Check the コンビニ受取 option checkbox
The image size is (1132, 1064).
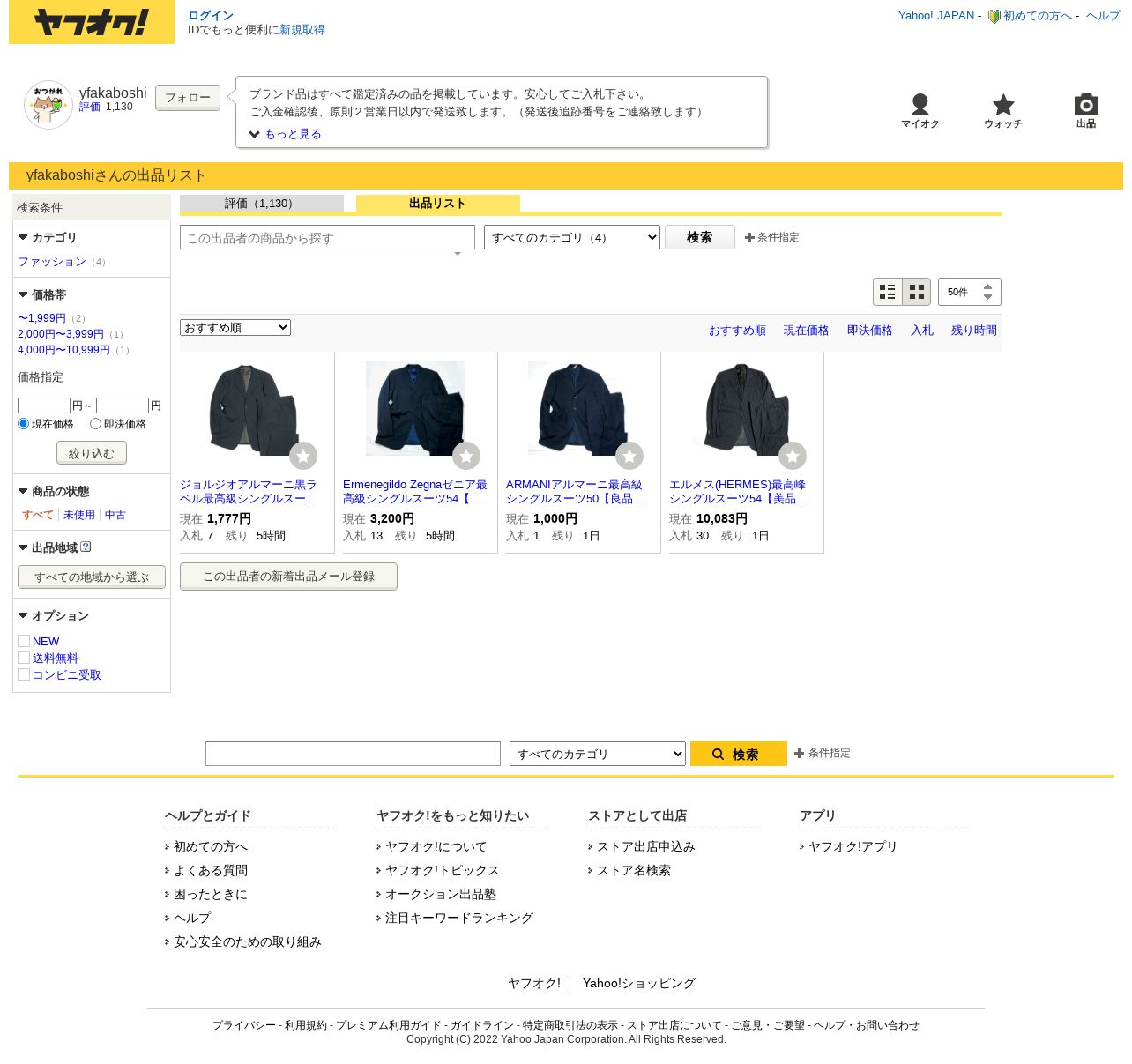pos(24,674)
